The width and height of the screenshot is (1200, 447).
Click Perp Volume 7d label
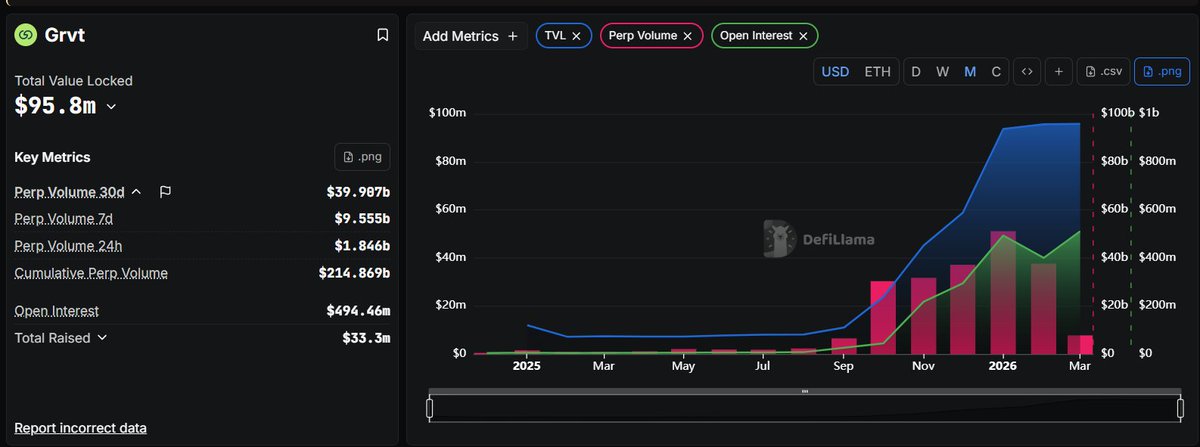coord(63,218)
